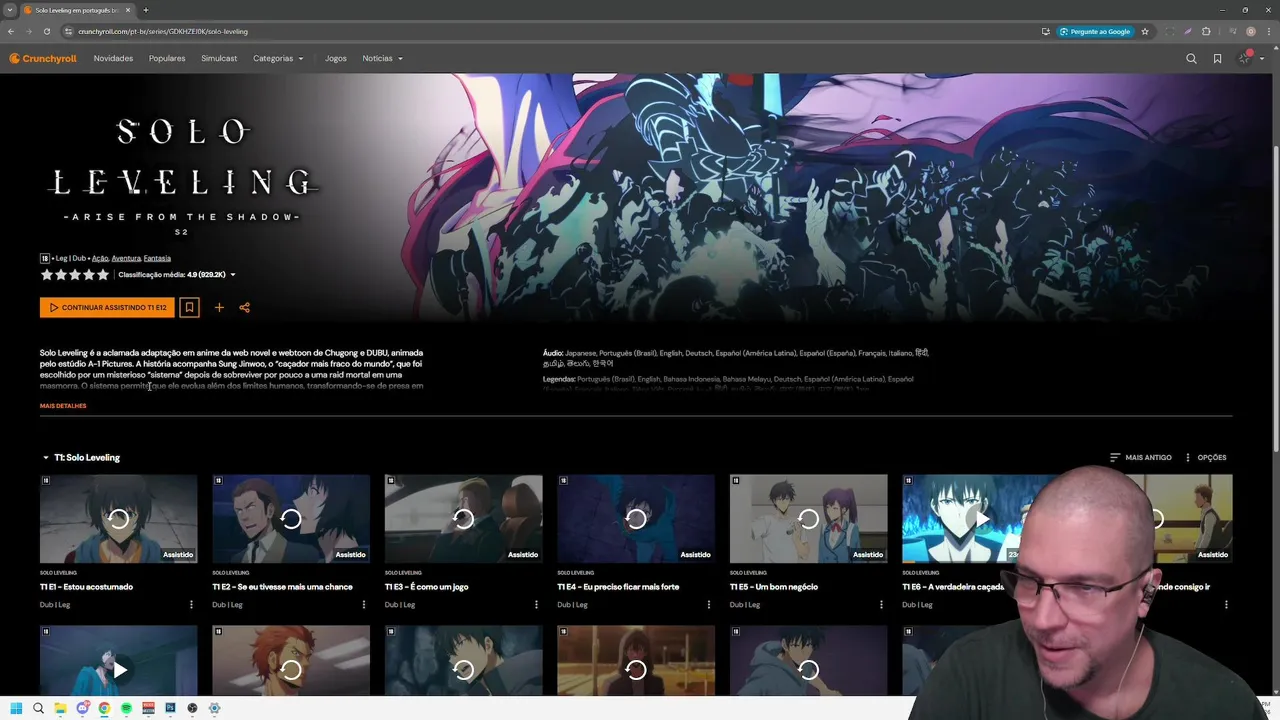Click the Fantasia genre link
1280x720 pixels.
157,258
